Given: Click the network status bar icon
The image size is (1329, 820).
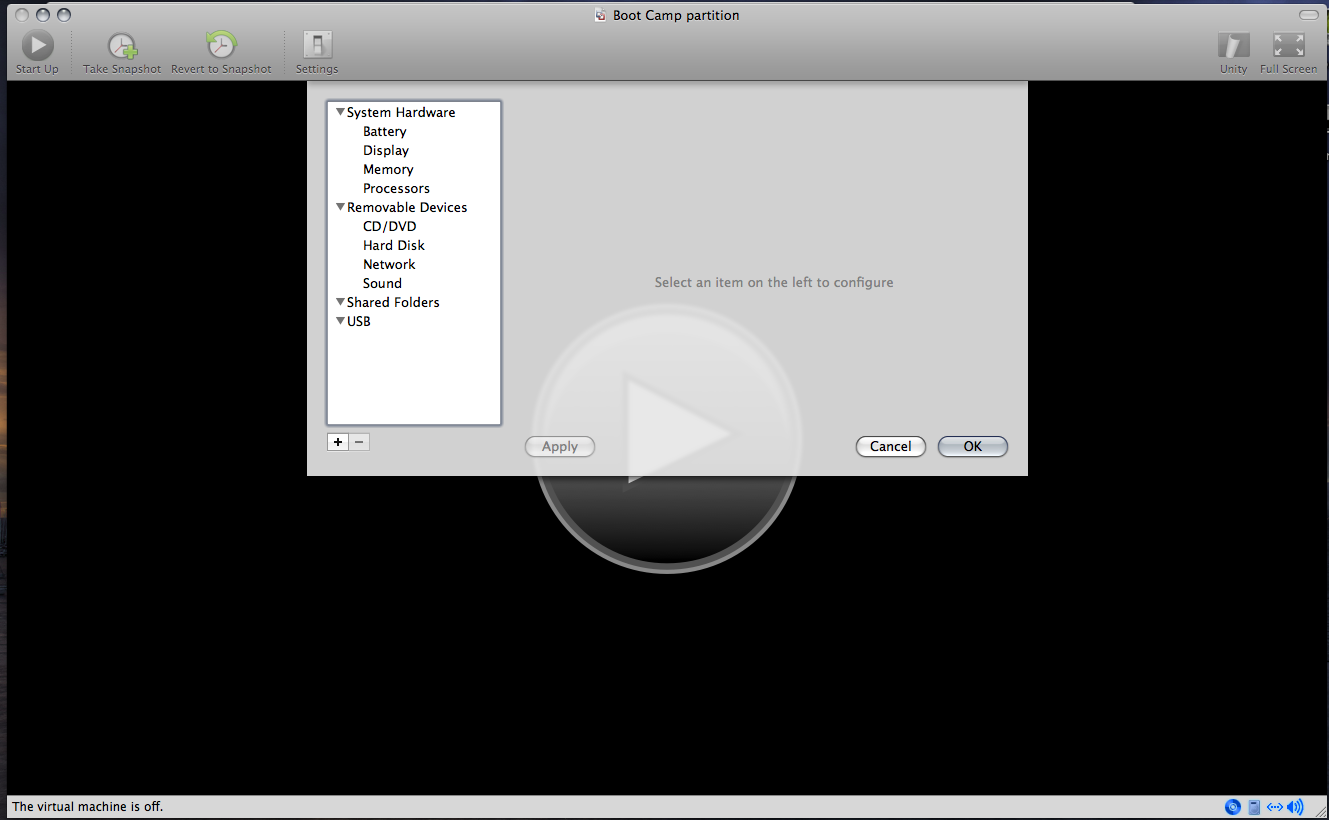Looking at the screenshot, I should [1274, 807].
